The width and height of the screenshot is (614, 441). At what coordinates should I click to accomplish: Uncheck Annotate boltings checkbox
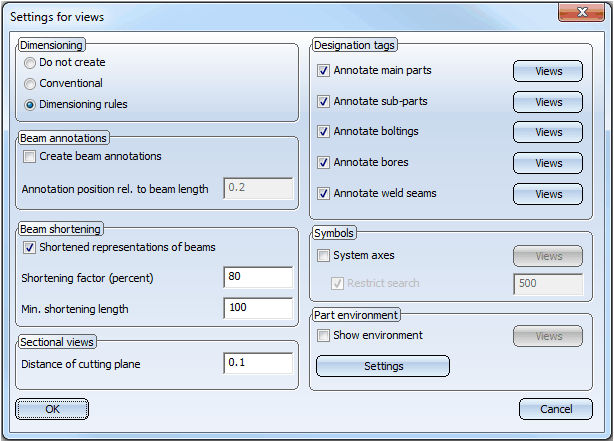[323, 132]
